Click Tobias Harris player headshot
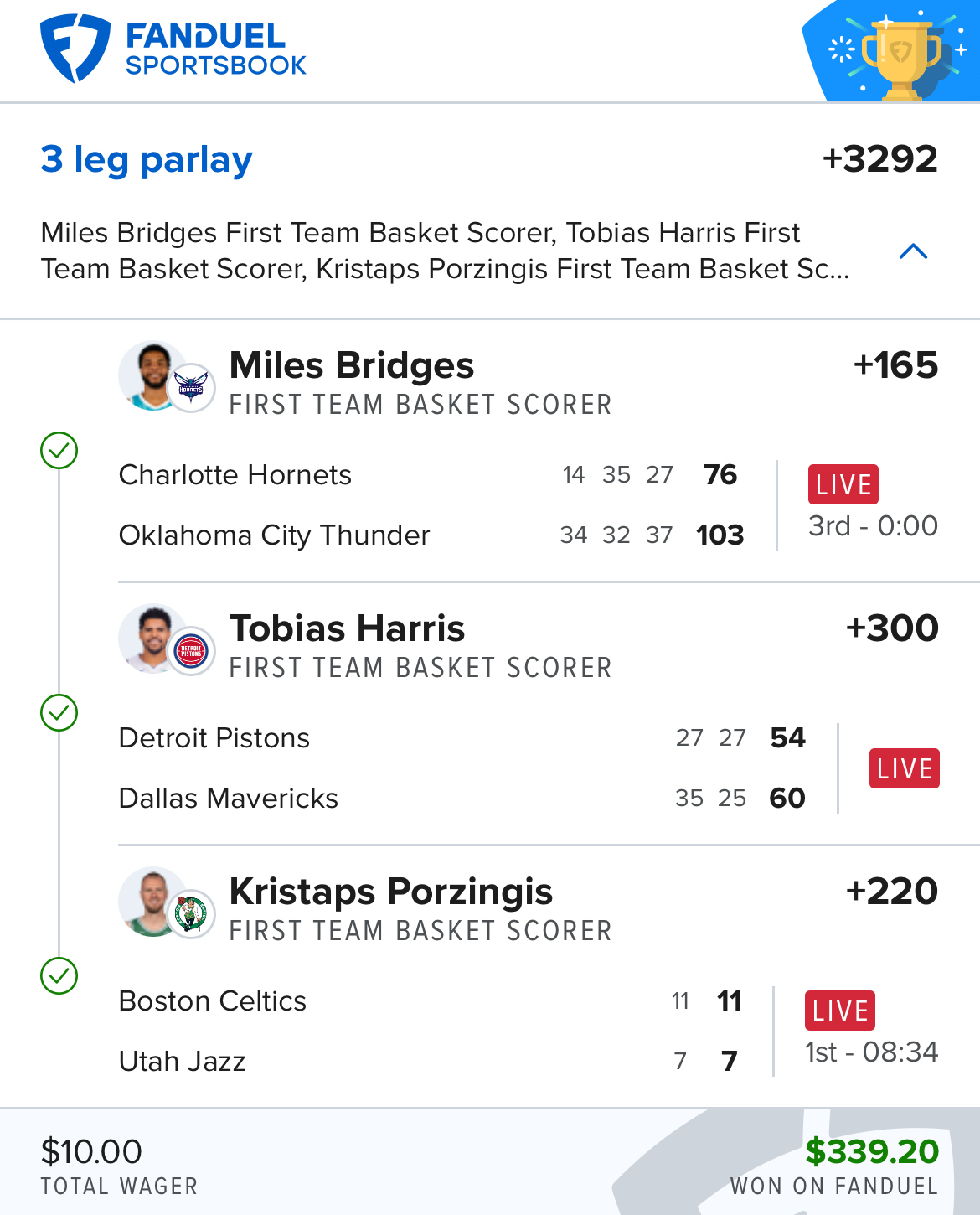Image resolution: width=980 pixels, height=1215 pixels. (152, 638)
